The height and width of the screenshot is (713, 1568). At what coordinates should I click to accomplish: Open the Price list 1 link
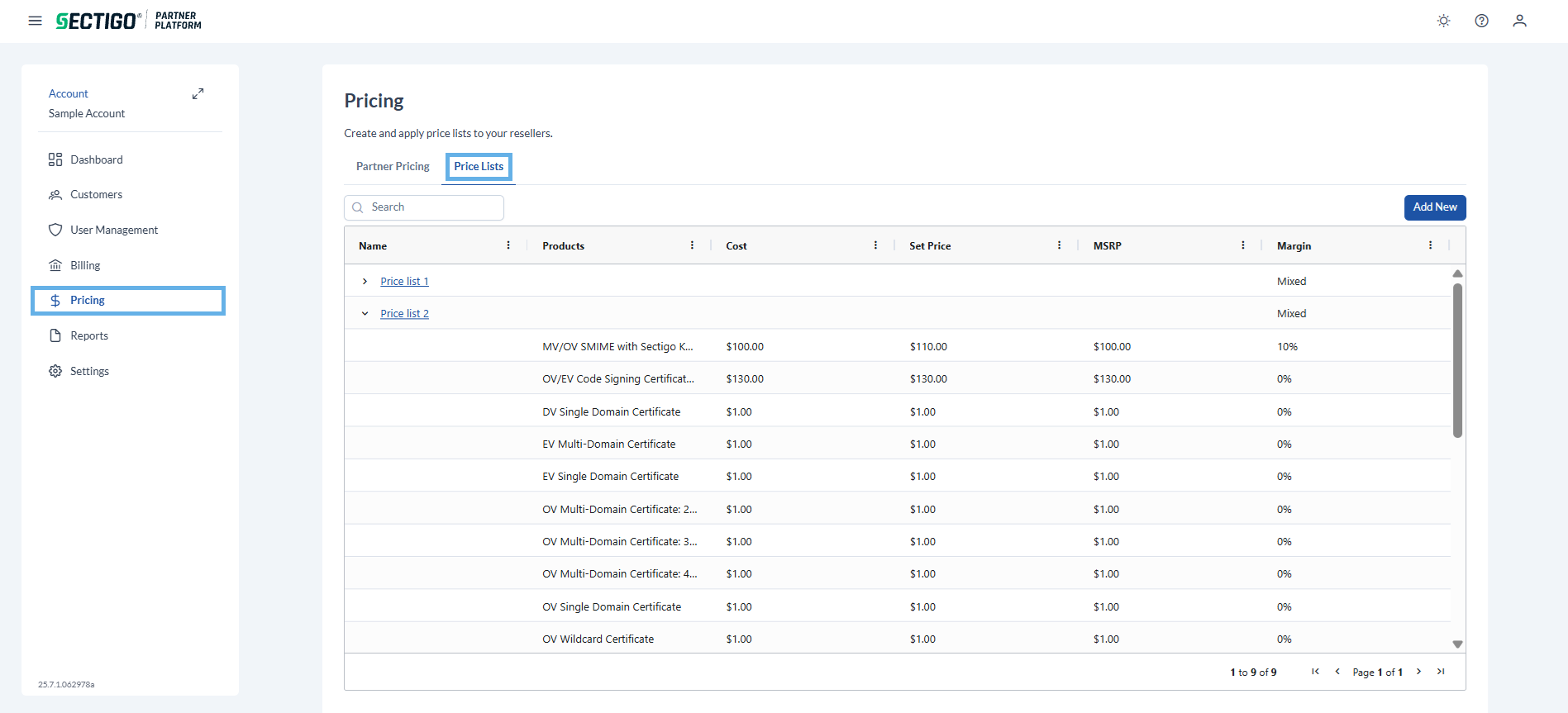tap(404, 282)
